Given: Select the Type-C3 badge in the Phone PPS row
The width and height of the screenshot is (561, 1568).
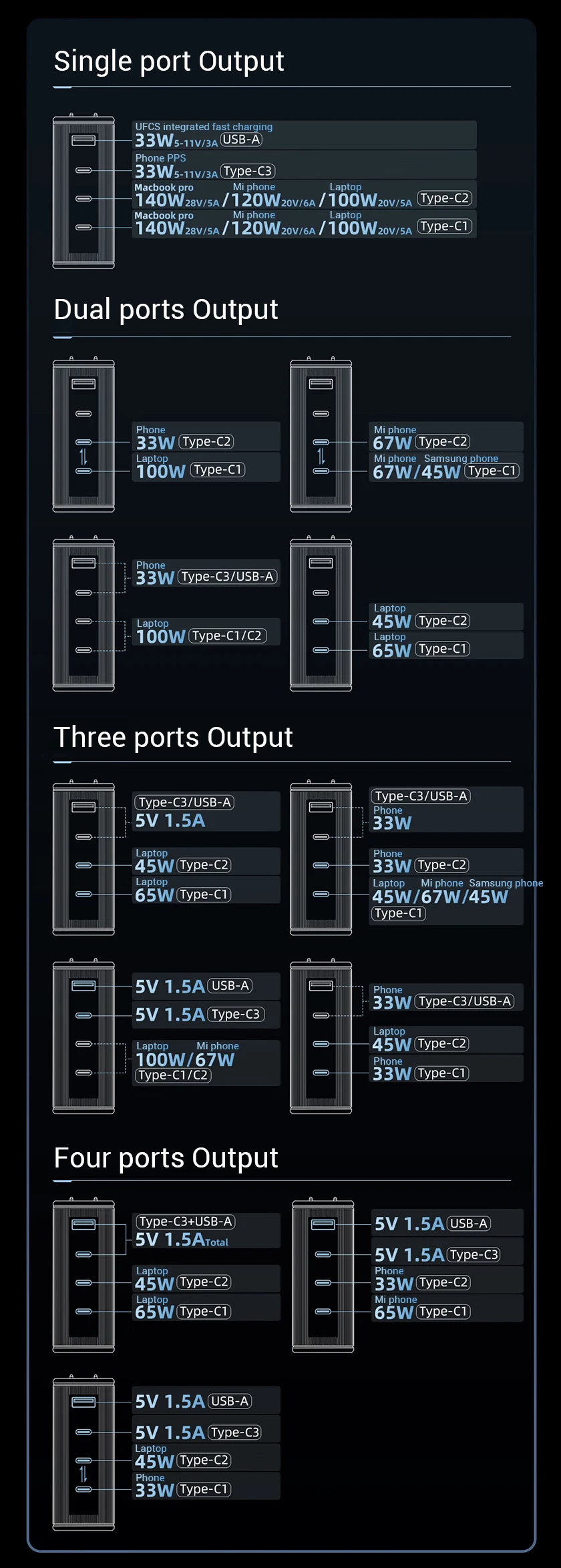Looking at the screenshot, I should [248, 171].
